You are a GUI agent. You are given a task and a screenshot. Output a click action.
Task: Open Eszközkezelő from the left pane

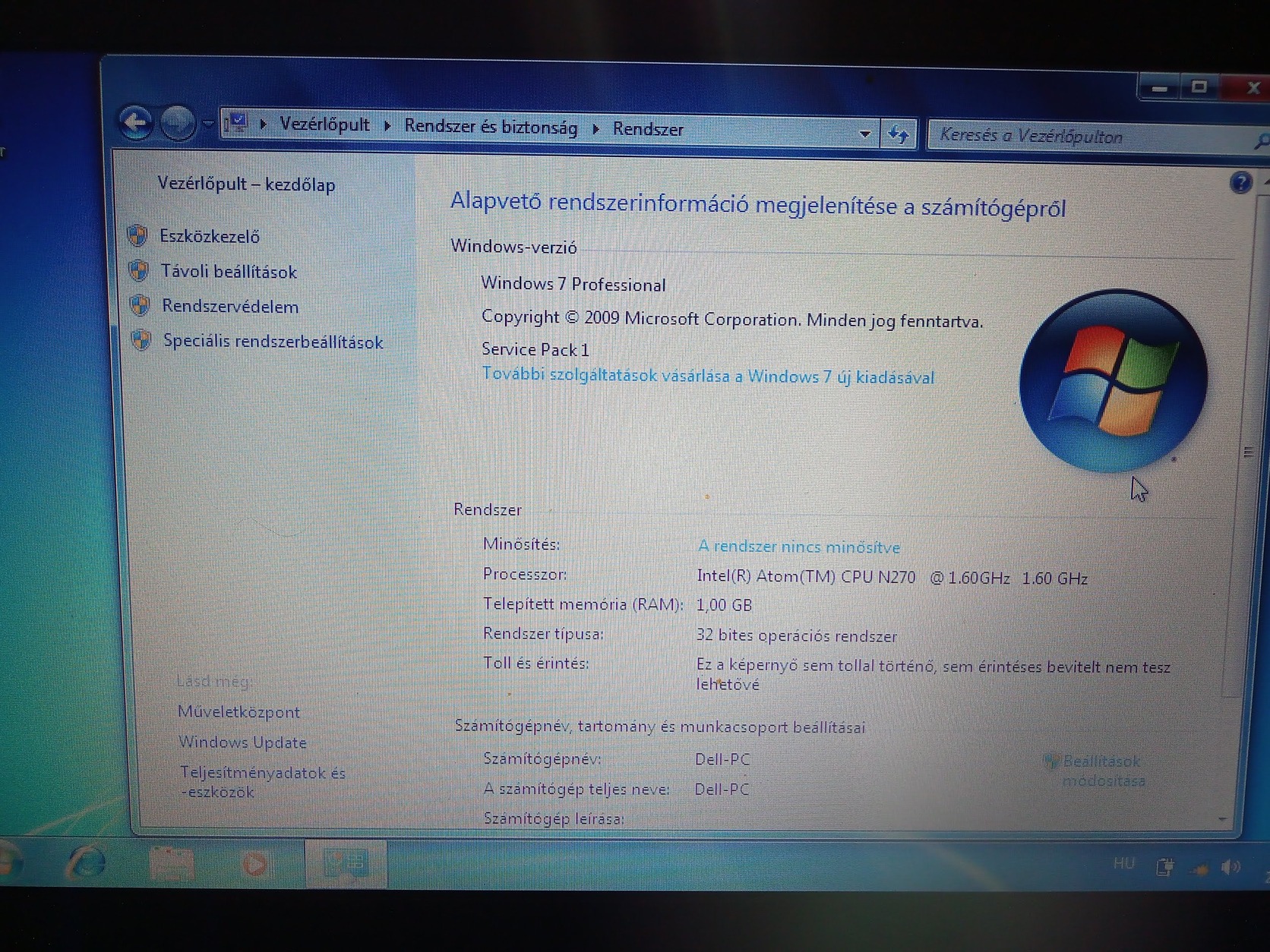(x=210, y=236)
